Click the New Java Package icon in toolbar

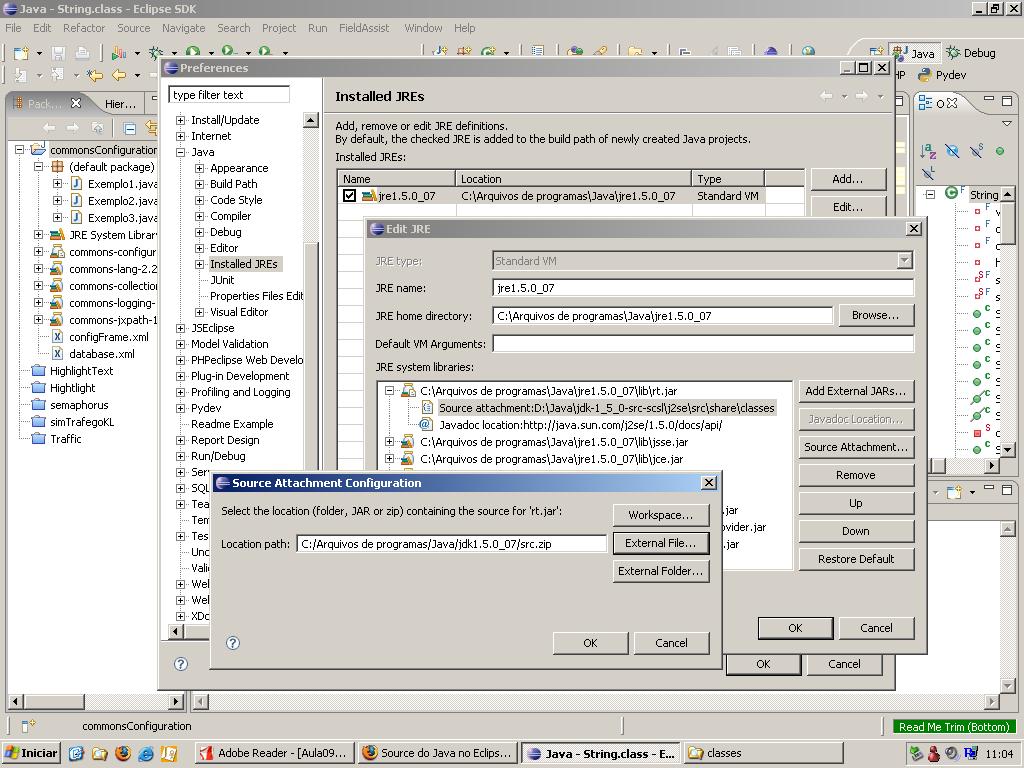tap(464, 52)
